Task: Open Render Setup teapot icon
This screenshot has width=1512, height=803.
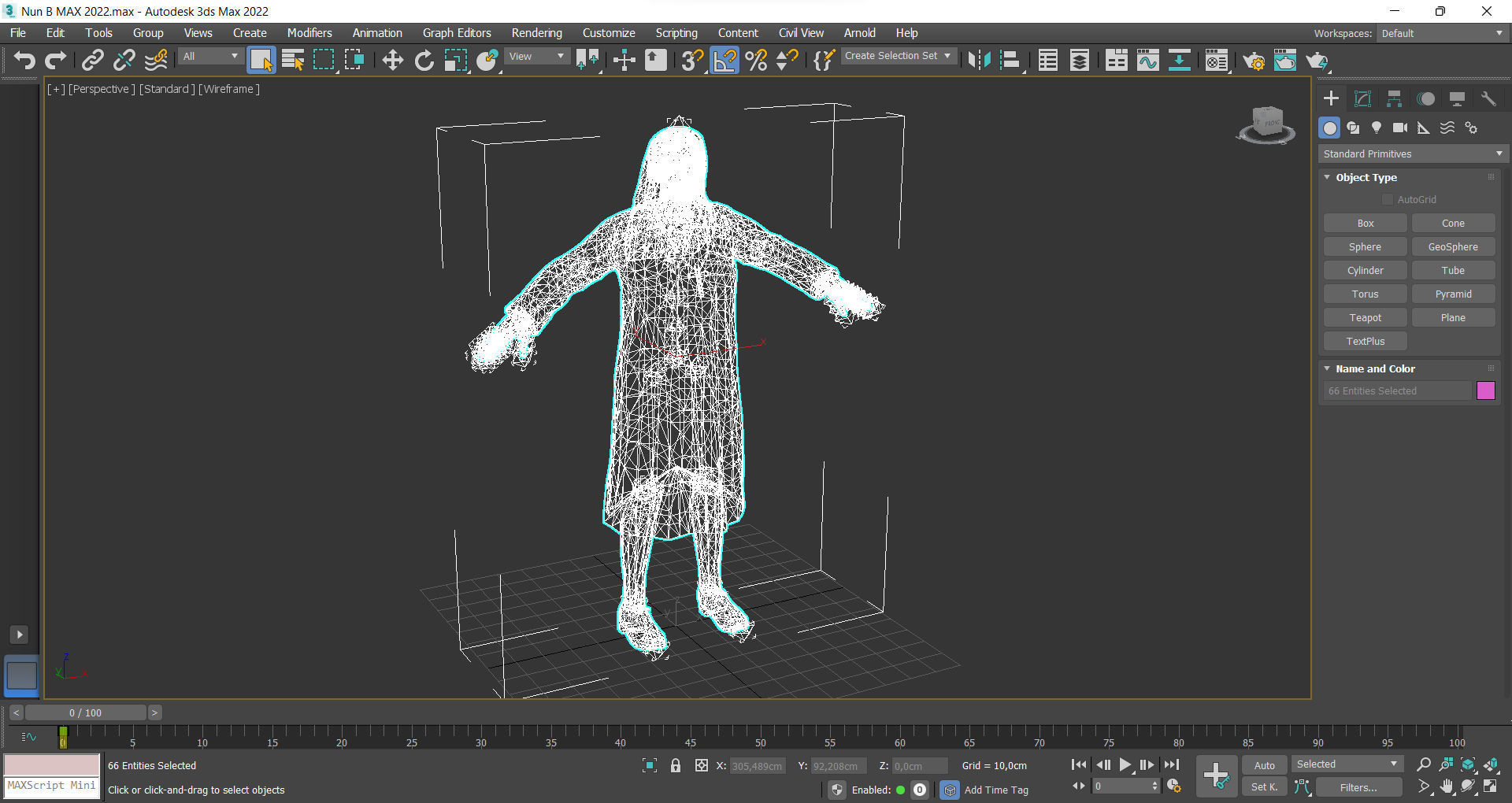Action: point(1254,61)
